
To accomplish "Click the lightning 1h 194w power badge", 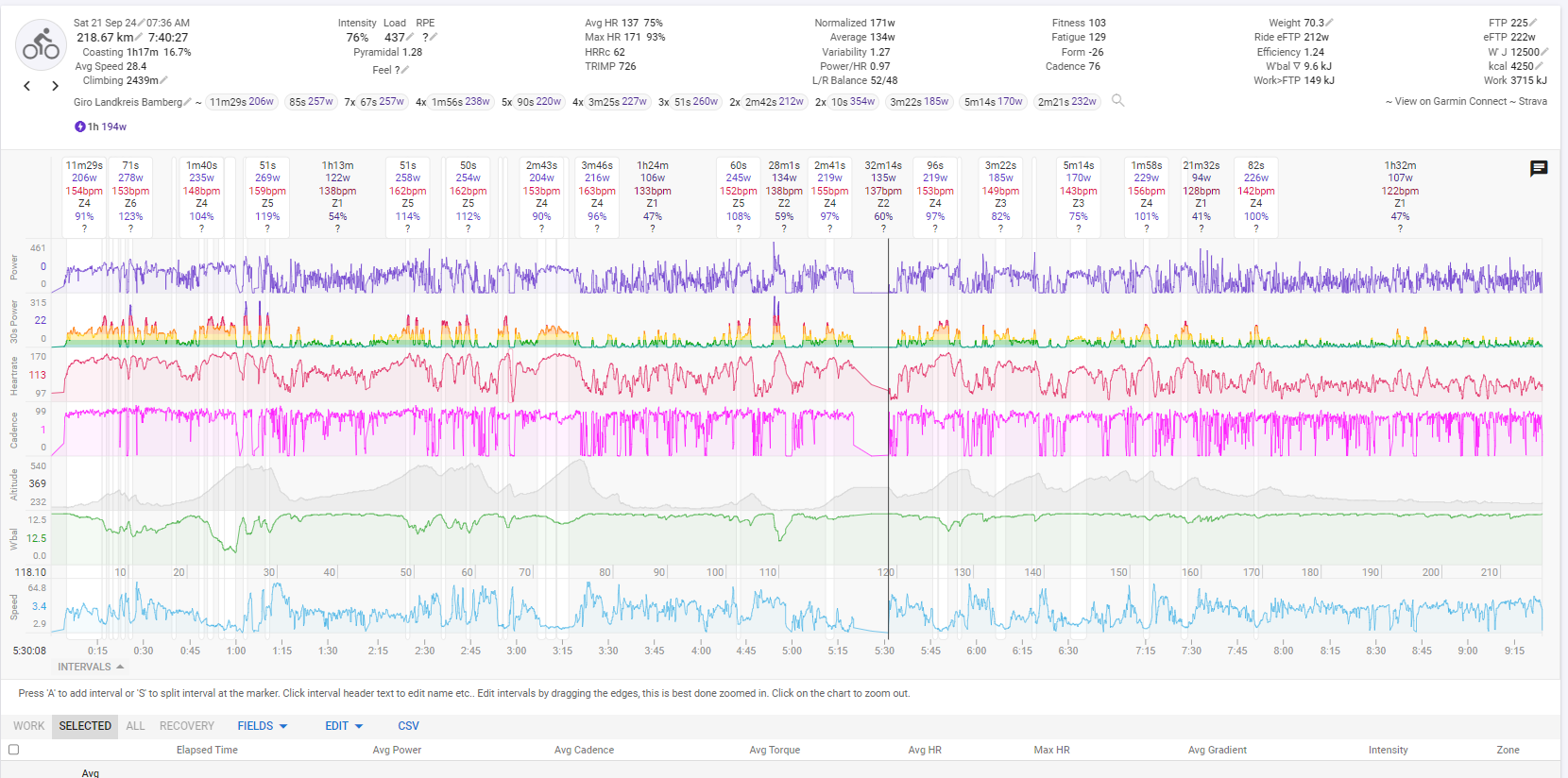I will tap(100, 127).
